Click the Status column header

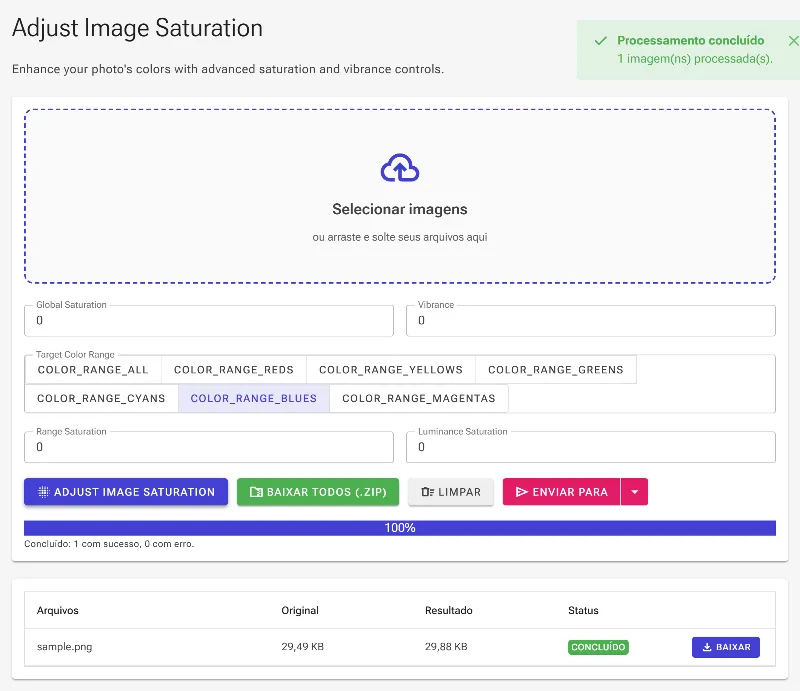coord(583,610)
